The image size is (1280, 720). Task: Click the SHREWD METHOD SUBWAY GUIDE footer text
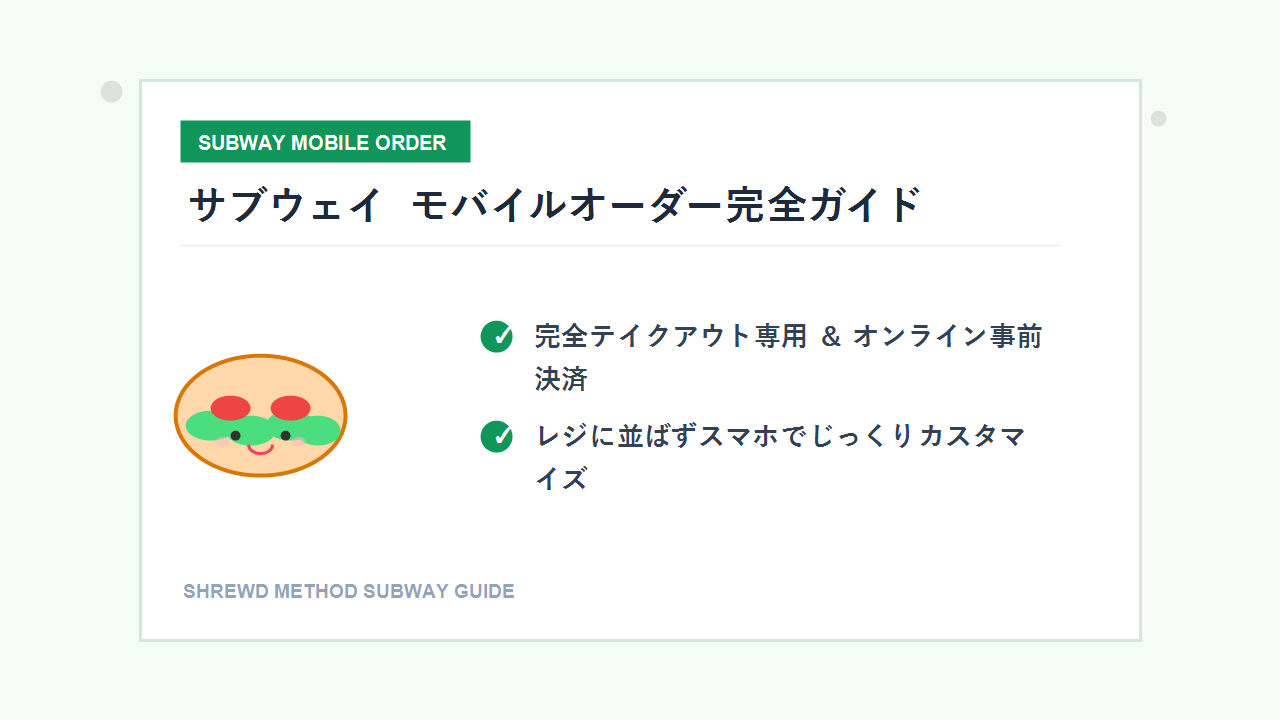pyautogui.click(x=349, y=591)
